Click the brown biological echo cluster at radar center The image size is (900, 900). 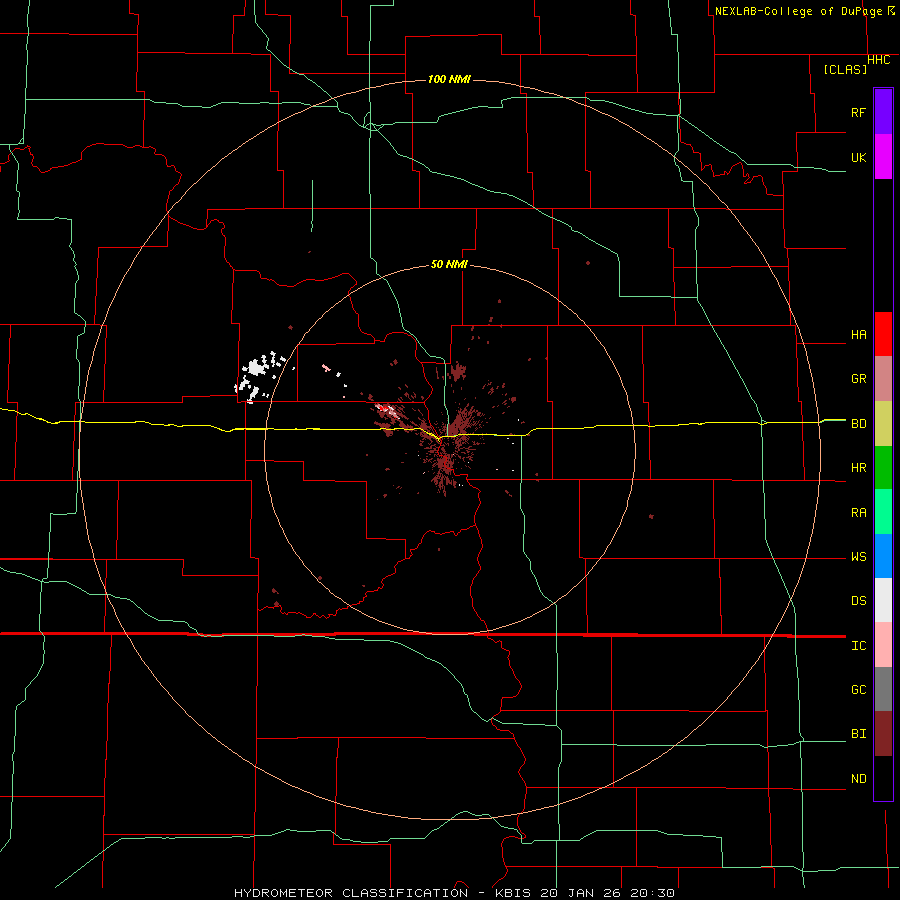point(451,445)
